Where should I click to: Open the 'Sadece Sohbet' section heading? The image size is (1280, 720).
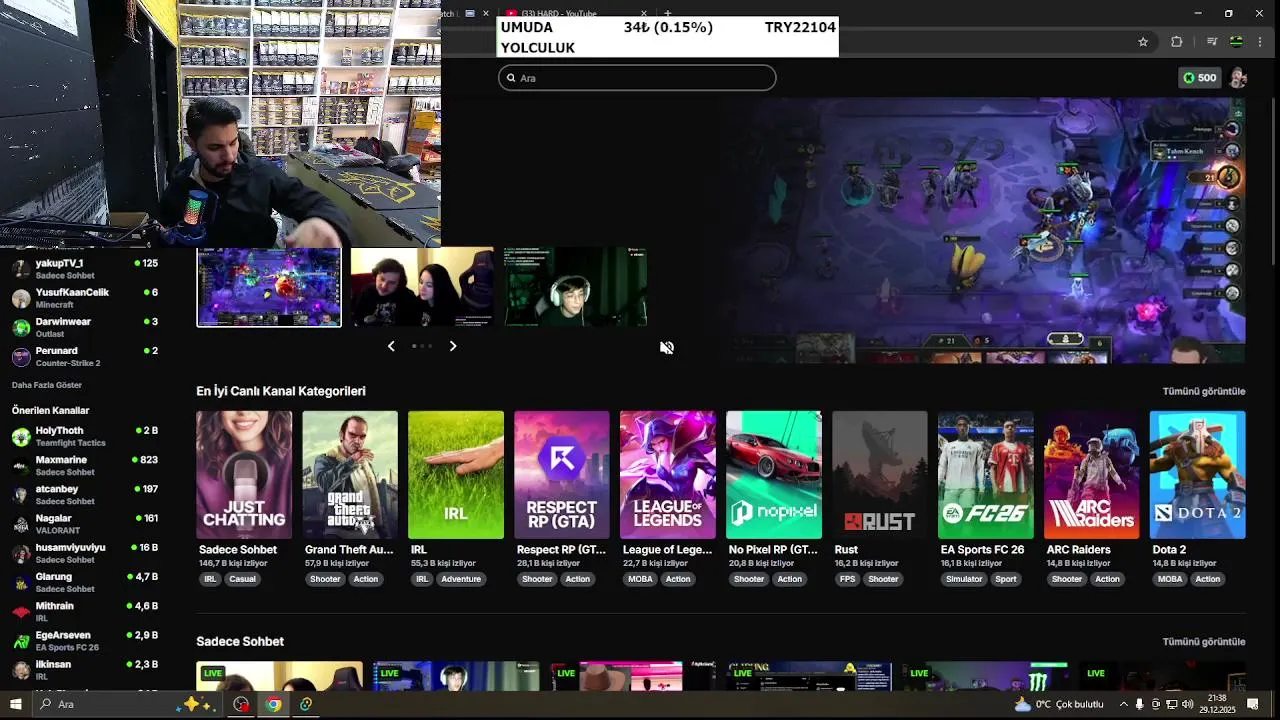click(240, 642)
